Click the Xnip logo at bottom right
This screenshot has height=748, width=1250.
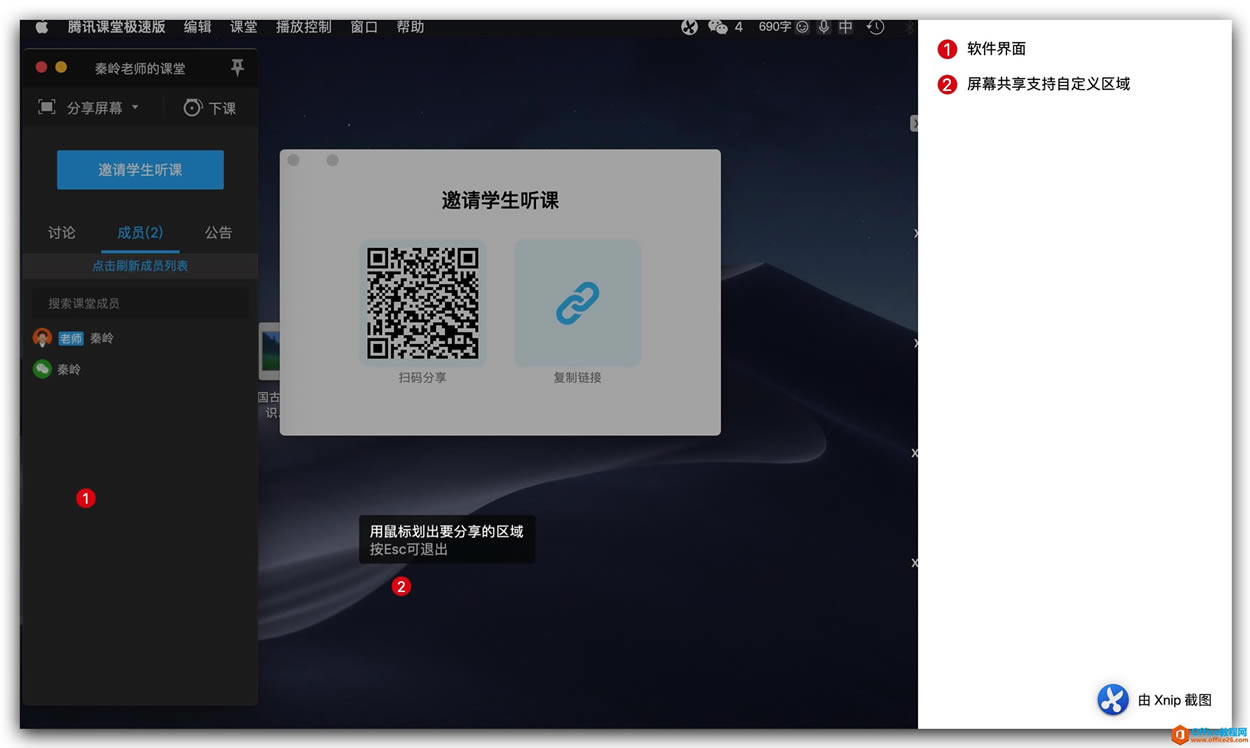point(1113,700)
